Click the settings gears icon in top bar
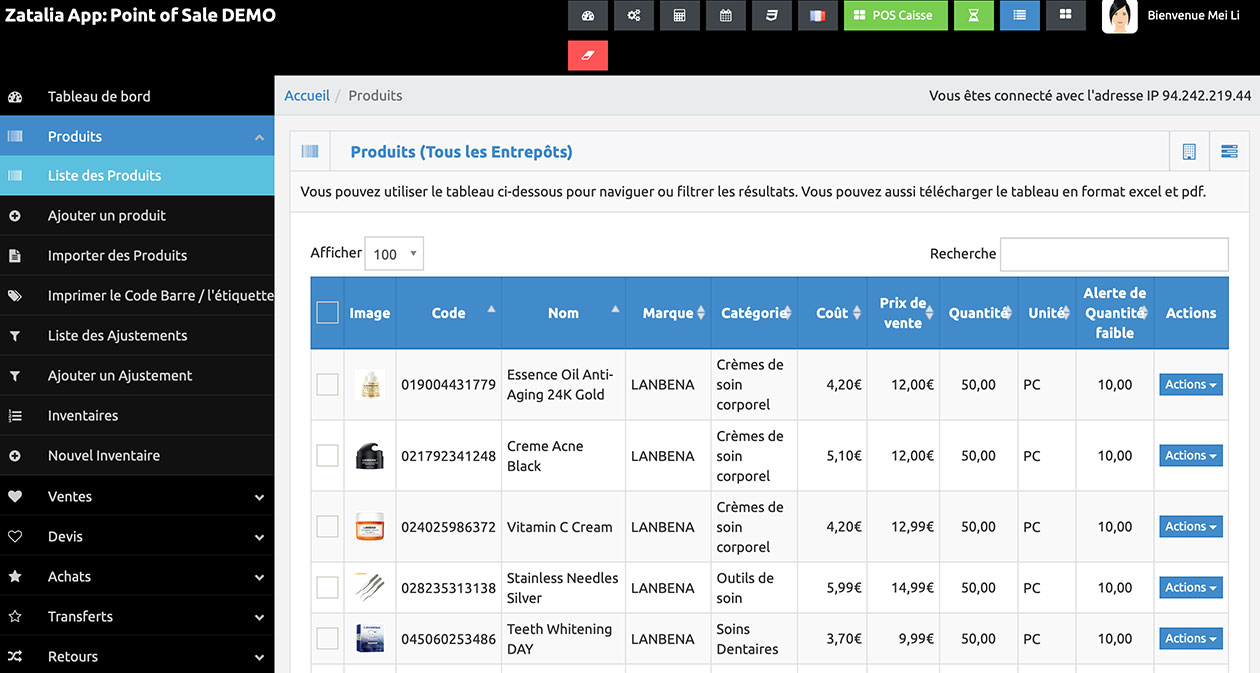Viewport: 1260px width, 673px height. coord(634,15)
